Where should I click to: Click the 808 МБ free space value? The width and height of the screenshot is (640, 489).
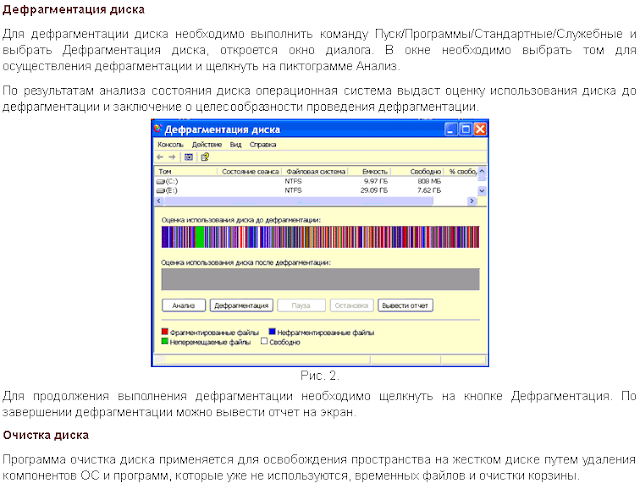429,181
